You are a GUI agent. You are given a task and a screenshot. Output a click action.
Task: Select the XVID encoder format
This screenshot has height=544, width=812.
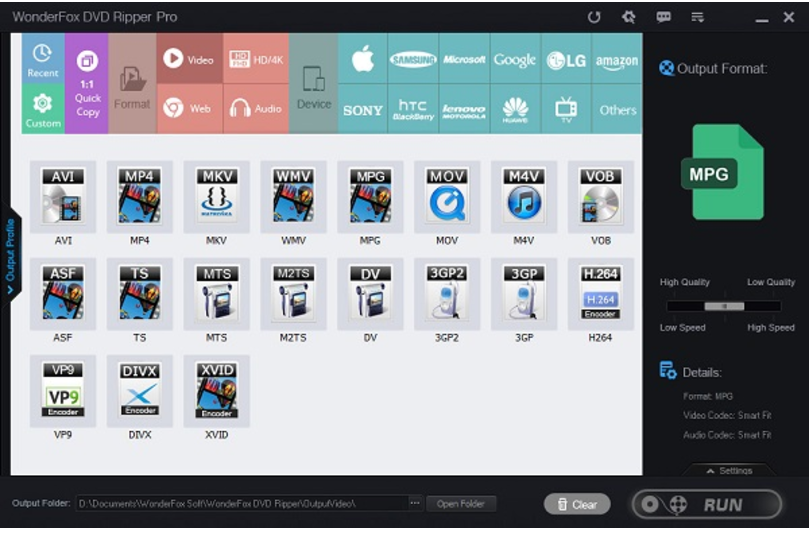pyautogui.click(x=216, y=391)
